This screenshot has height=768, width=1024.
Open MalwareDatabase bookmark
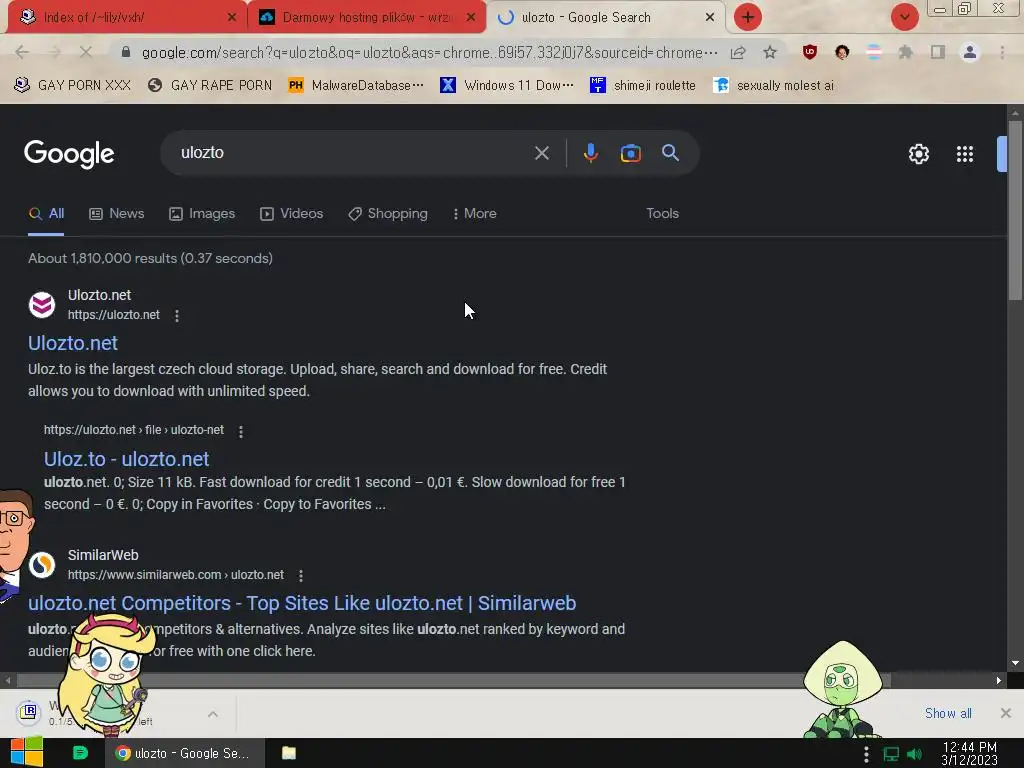356,86
